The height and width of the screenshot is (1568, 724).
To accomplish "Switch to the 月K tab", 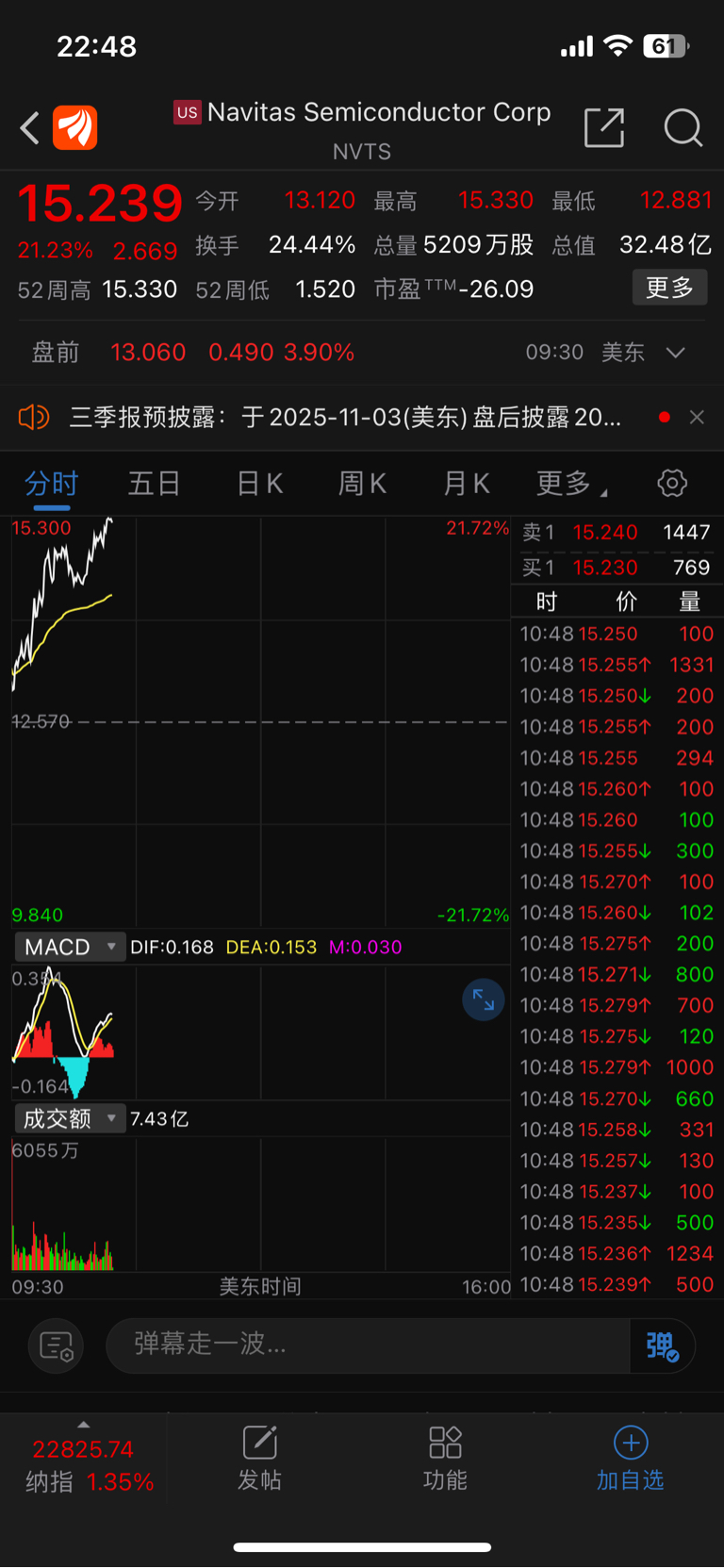I will pyautogui.click(x=466, y=483).
